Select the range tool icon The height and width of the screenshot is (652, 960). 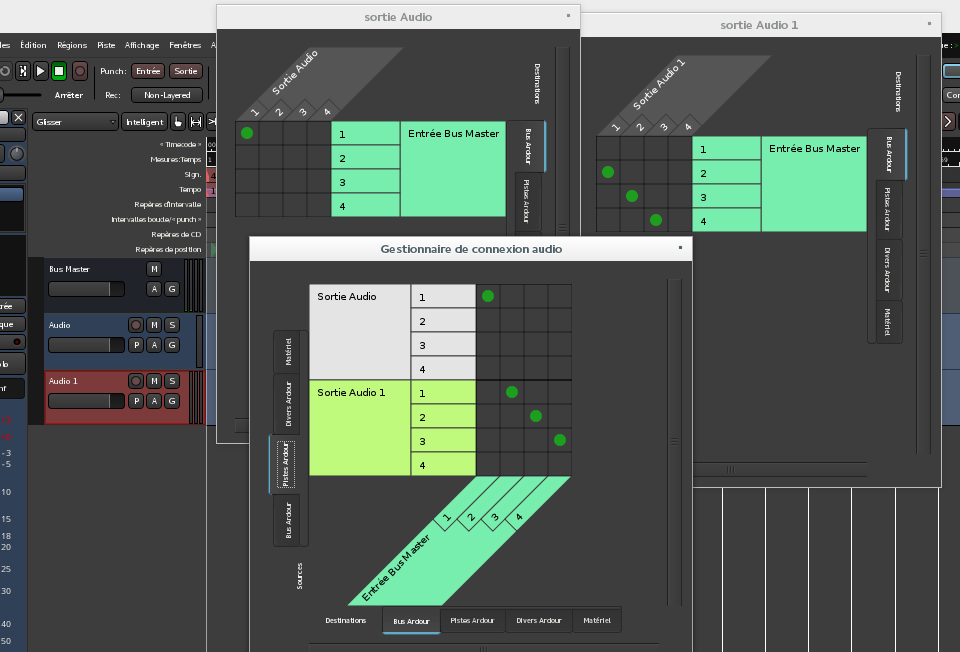[196, 122]
